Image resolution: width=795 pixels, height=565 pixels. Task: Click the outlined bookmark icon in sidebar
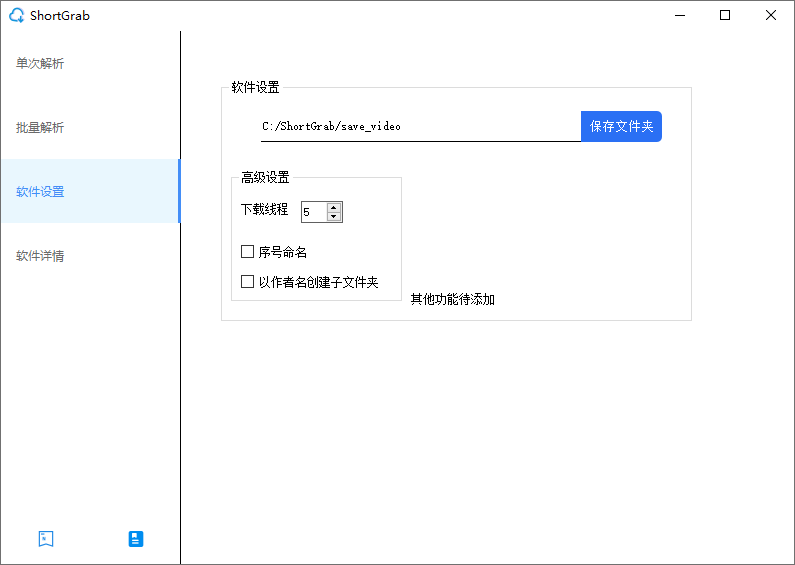click(45, 539)
